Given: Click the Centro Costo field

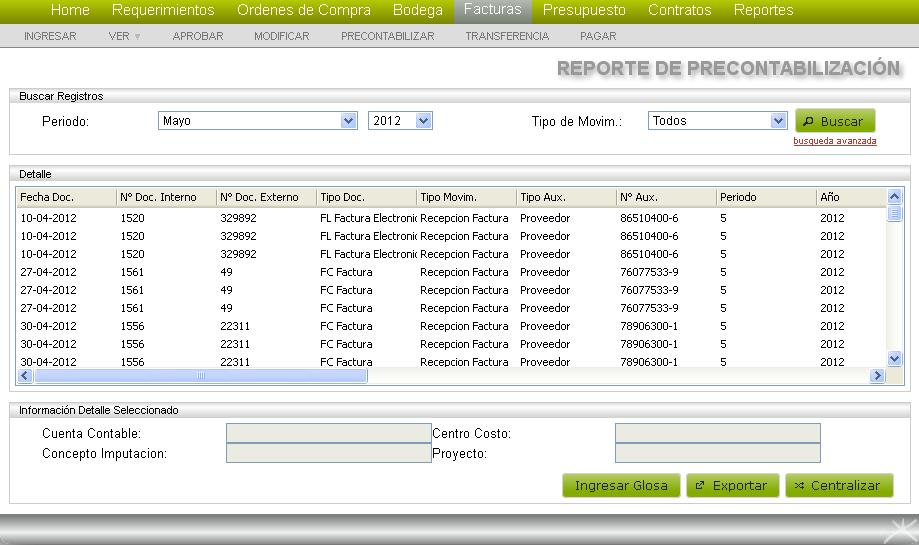Looking at the screenshot, I should tap(717, 433).
